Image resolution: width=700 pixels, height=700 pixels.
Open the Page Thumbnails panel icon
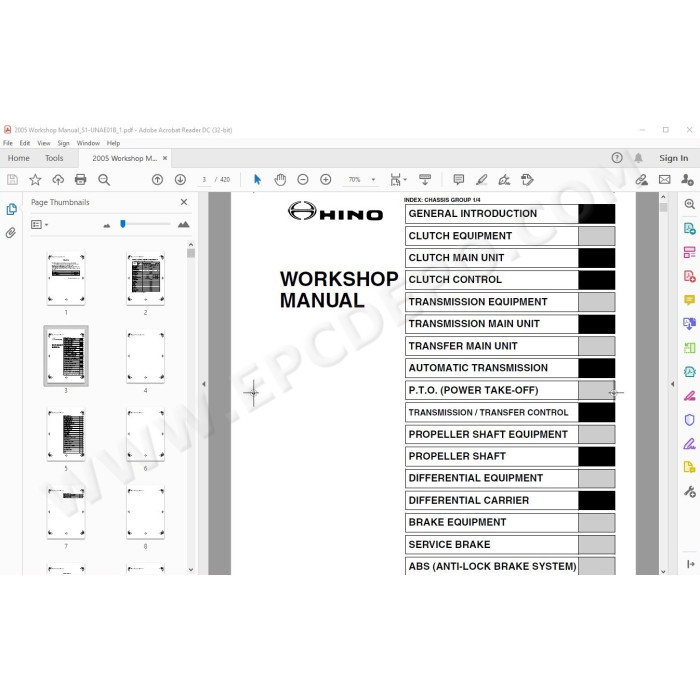(12, 209)
